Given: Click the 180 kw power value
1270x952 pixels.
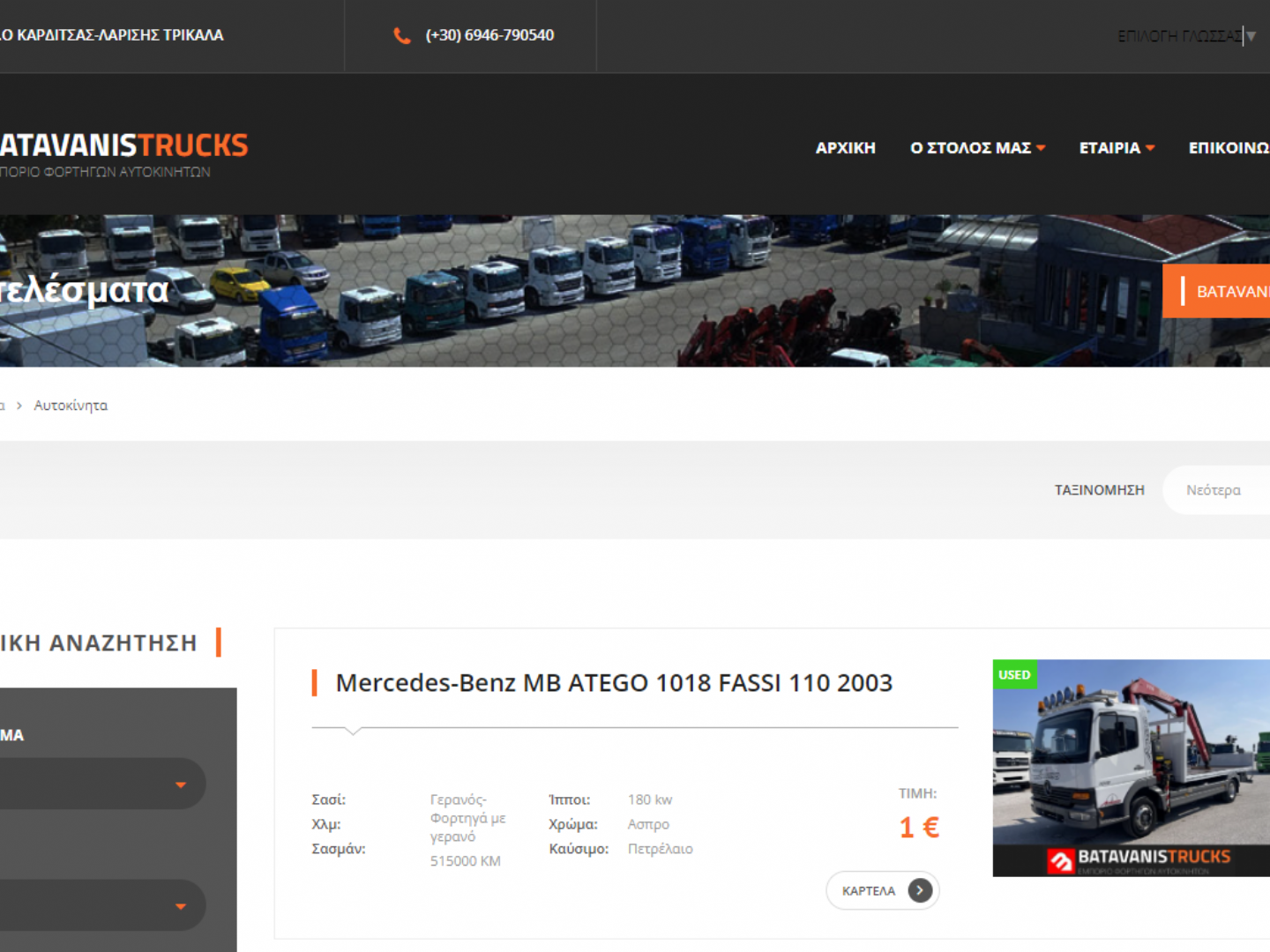Looking at the screenshot, I should click(650, 800).
